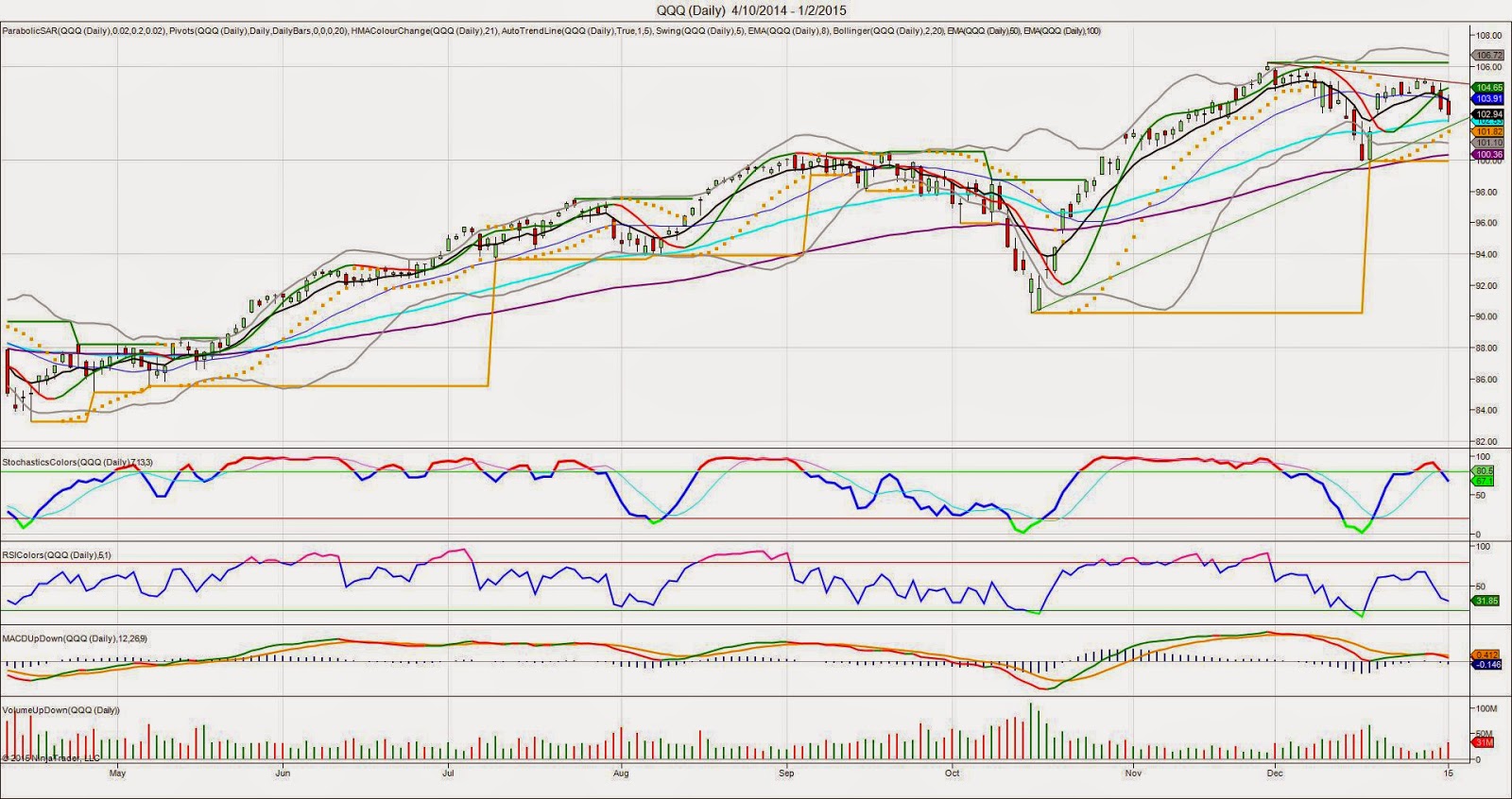Image resolution: width=1512 pixels, height=799 pixels.
Task: Select the ParabolicSAR indicator label
Action: (x=85, y=31)
